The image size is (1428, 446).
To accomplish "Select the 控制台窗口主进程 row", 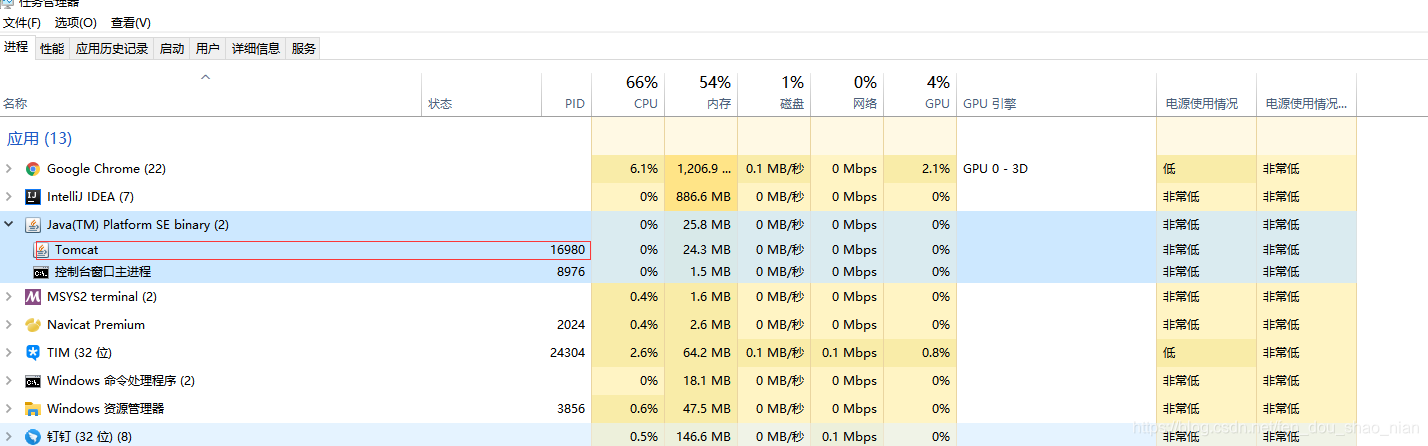I will (678, 272).
